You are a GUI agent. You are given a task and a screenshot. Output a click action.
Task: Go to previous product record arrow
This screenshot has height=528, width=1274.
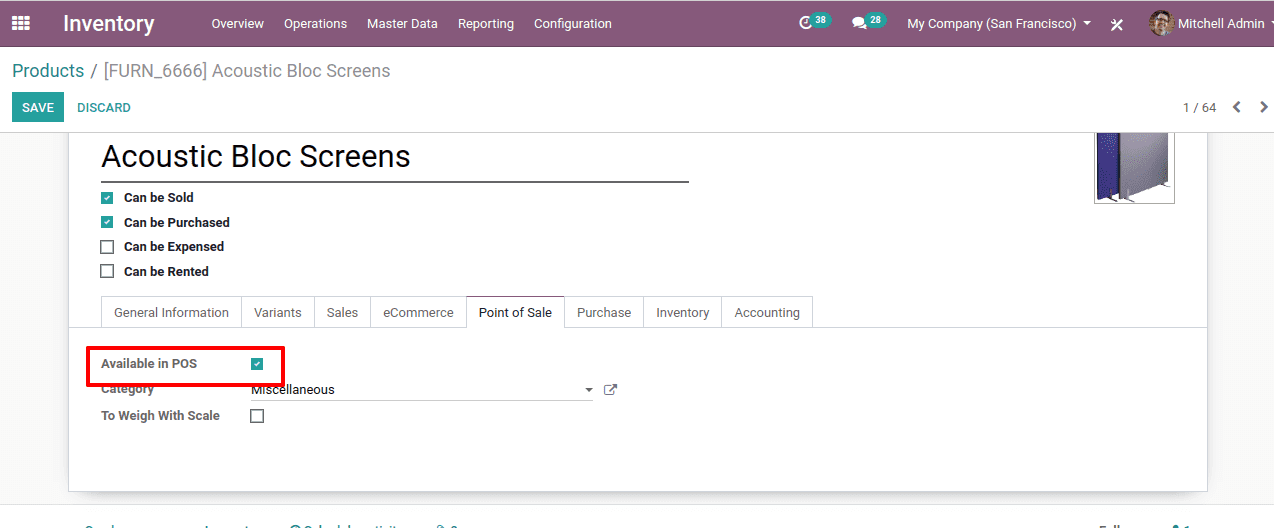1237,107
